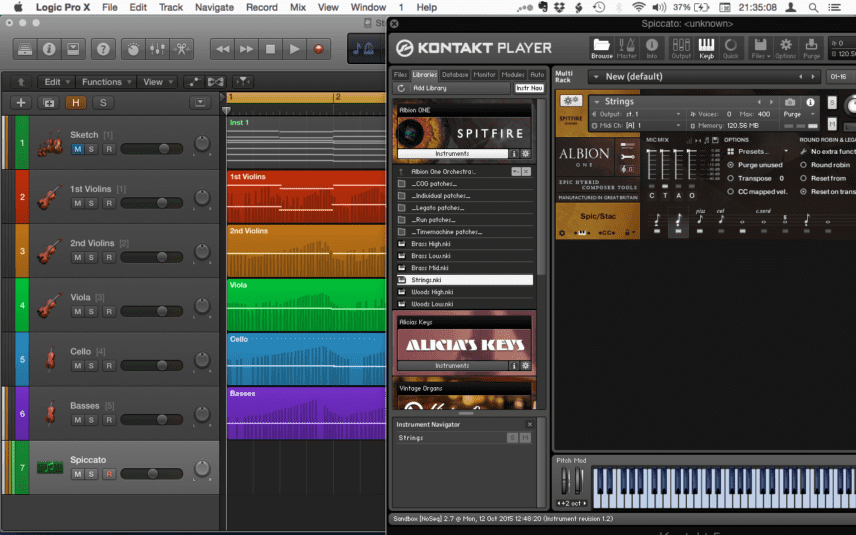Open the Midi Ch dropdown
This screenshot has width=856, height=535.
click(637, 126)
